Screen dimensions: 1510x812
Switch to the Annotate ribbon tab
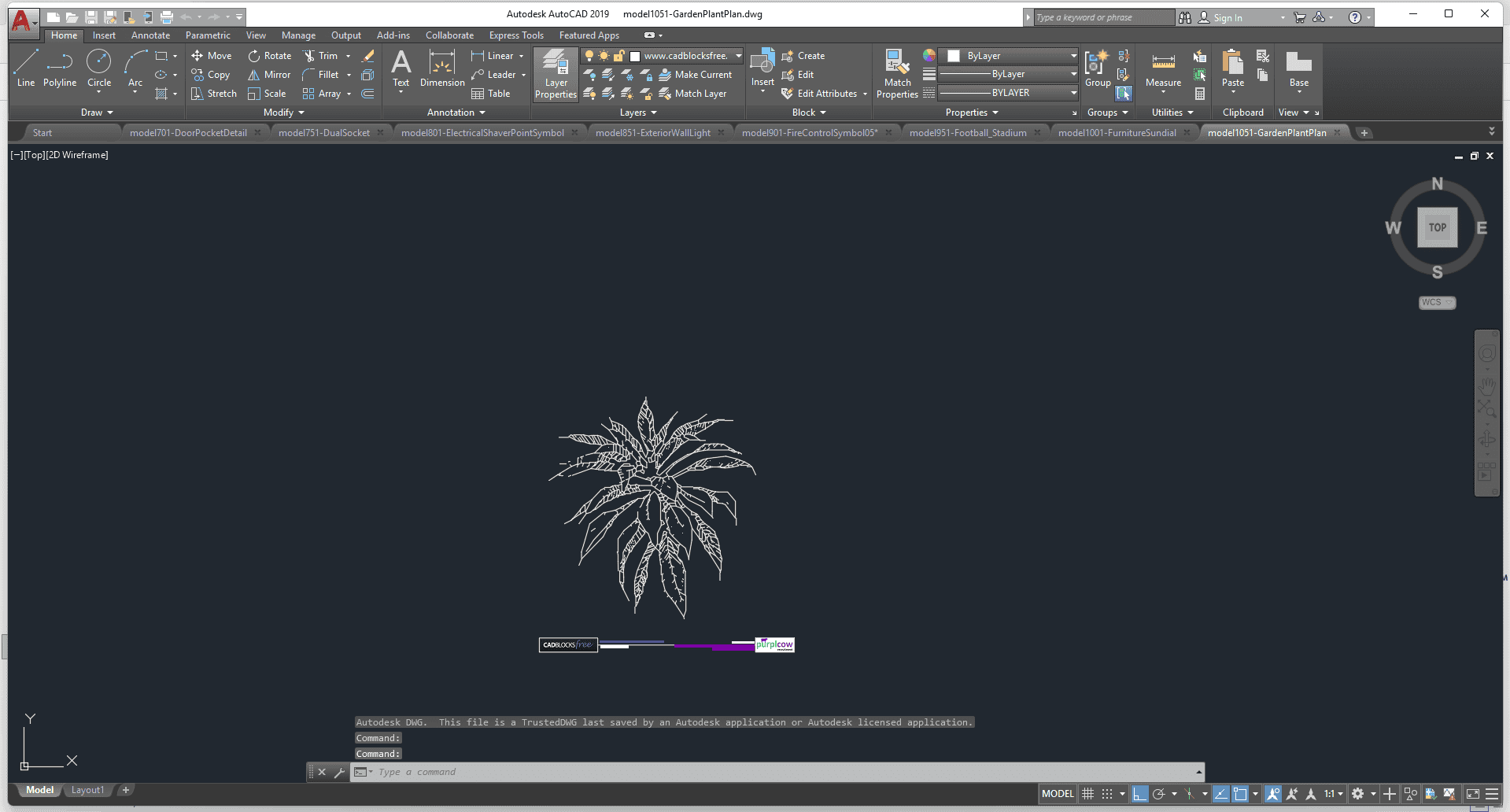tap(150, 35)
